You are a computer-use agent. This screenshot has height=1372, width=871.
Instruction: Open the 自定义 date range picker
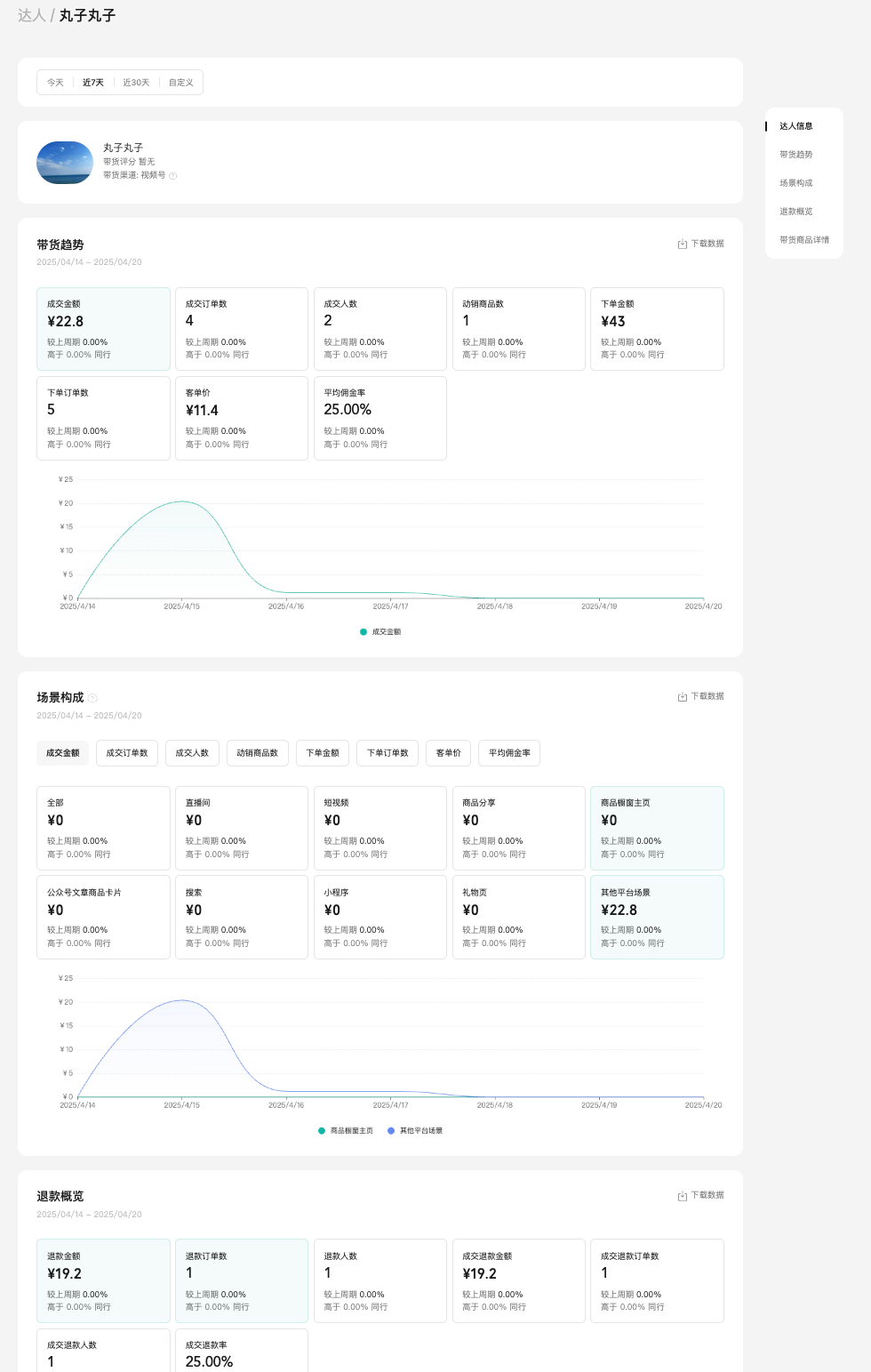(180, 83)
